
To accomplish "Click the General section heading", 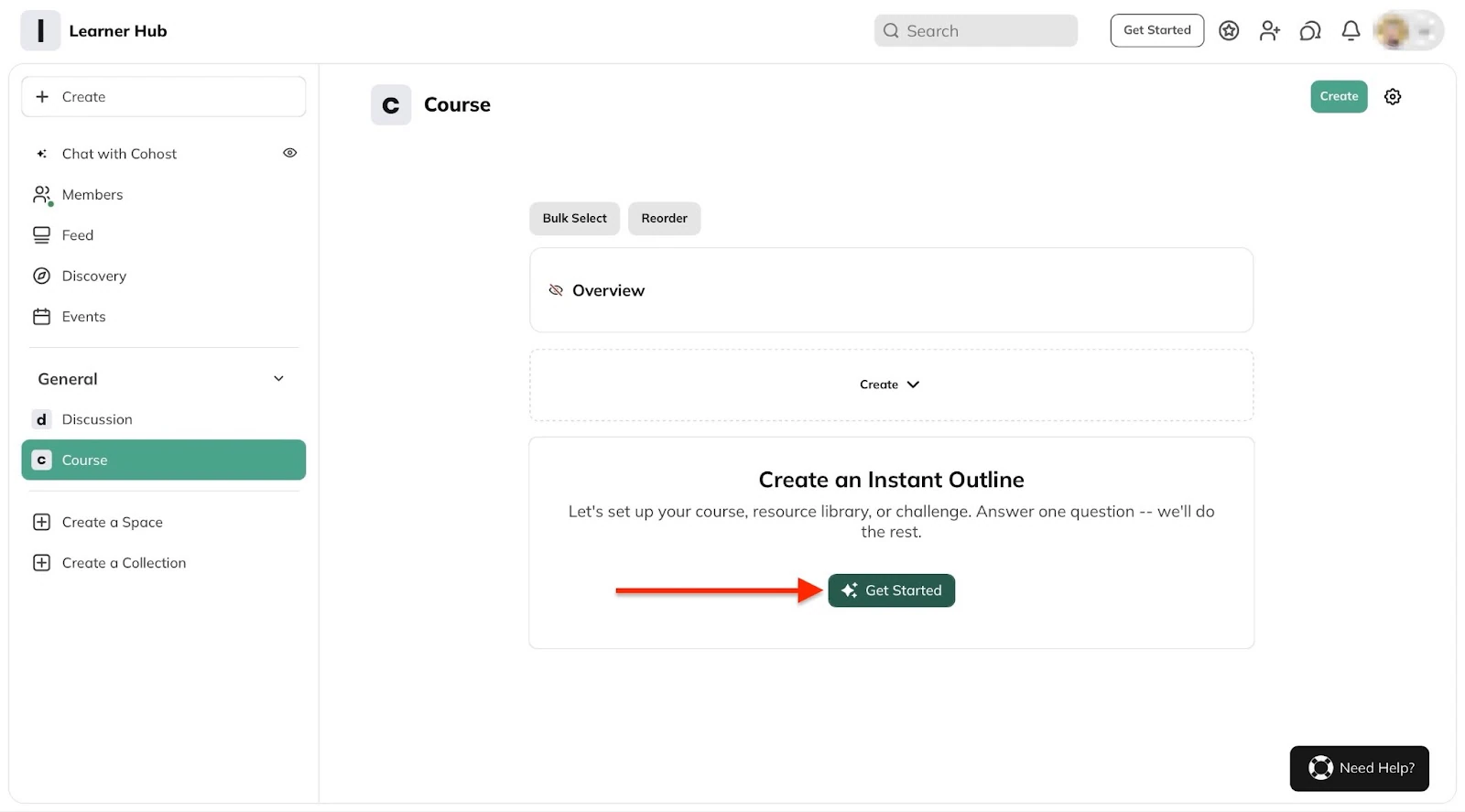I will (x=68, y=379).
